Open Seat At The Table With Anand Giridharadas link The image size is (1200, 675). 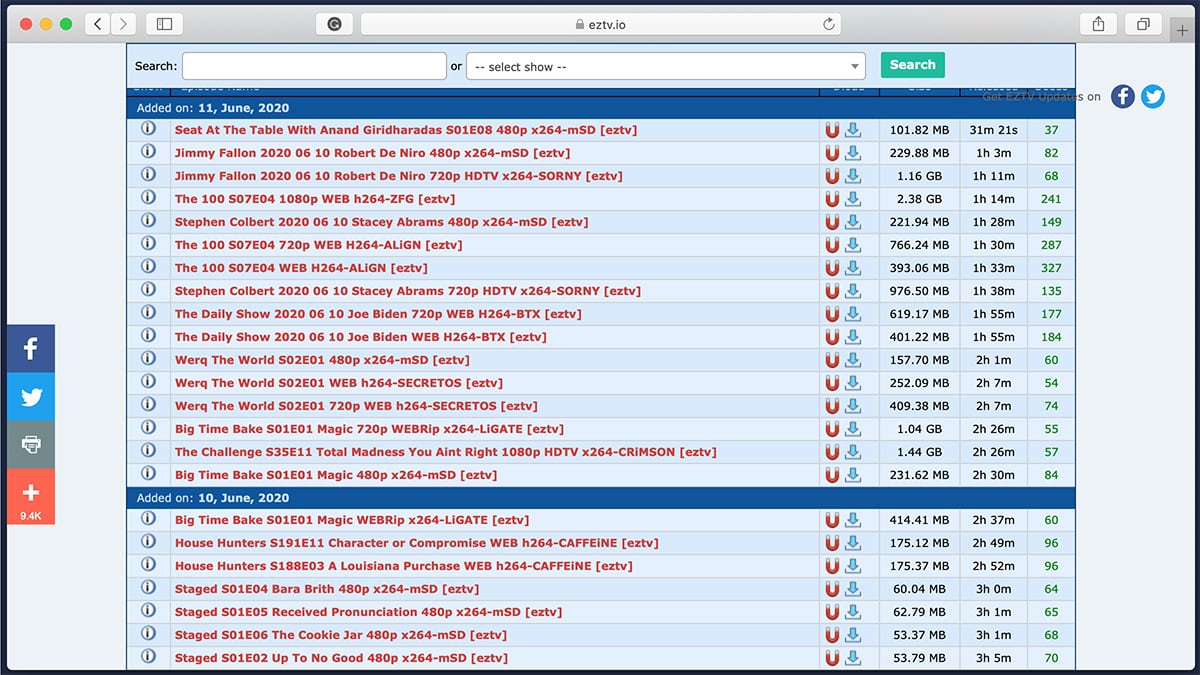[406, 130]
